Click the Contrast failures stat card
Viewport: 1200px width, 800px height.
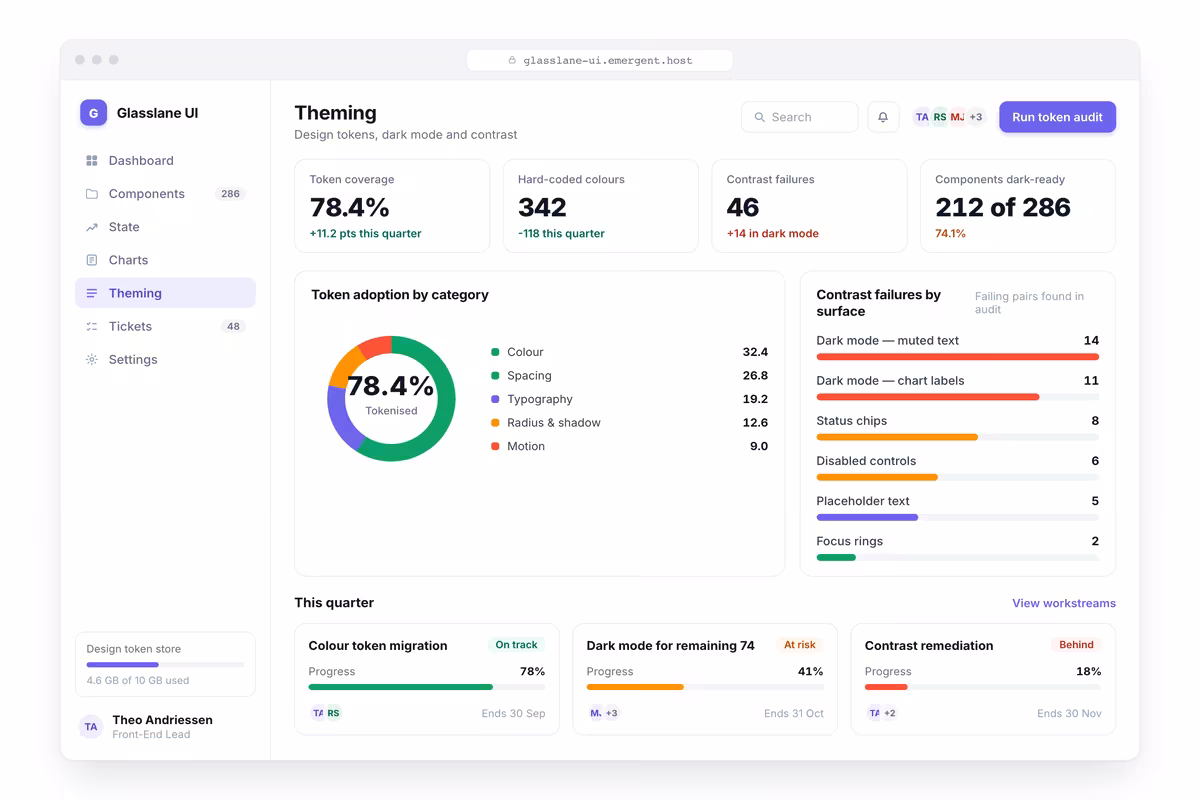pyautogui.click(x=809, y=206)
